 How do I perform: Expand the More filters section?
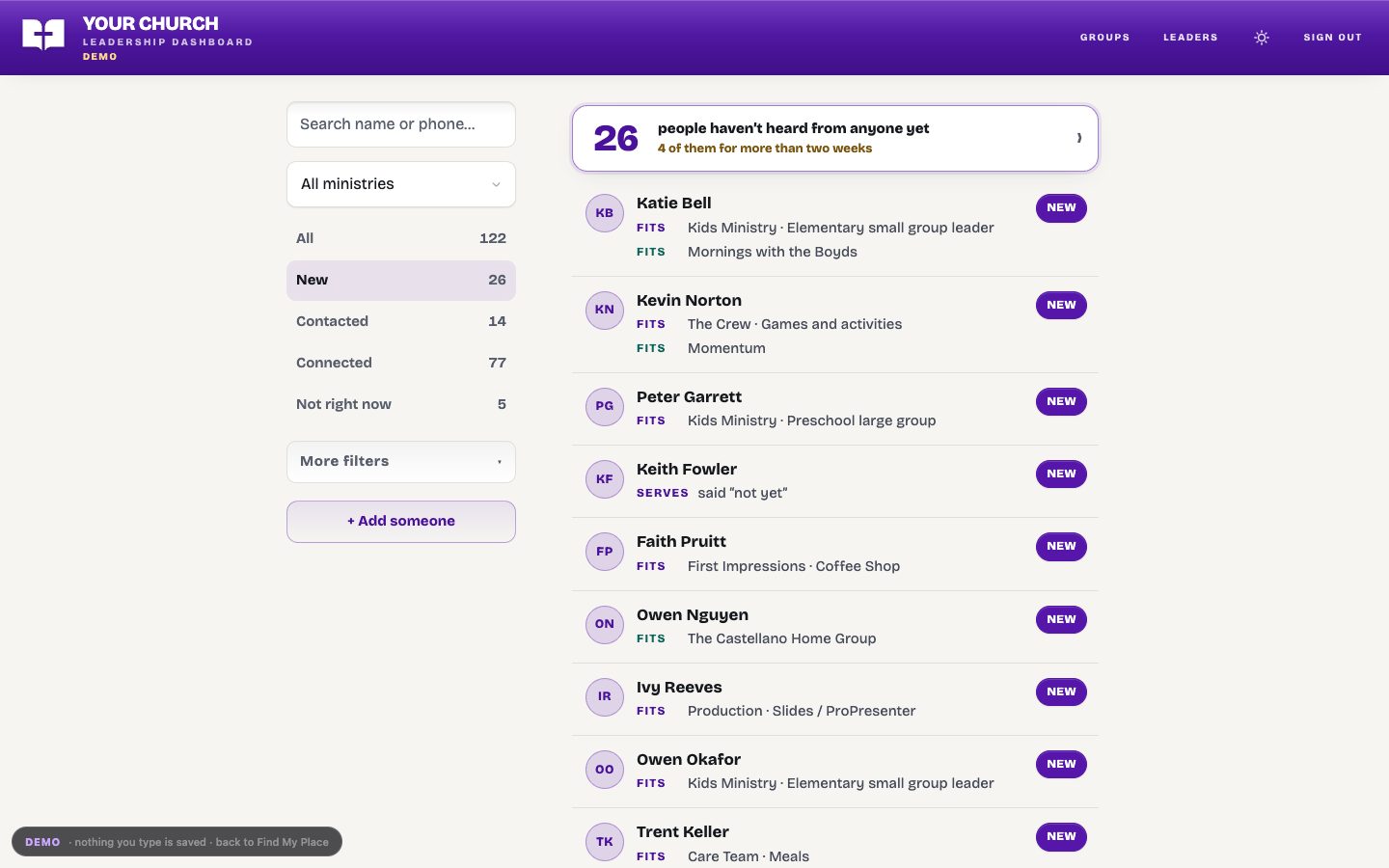pyautogui.click(x=401, y=462)
